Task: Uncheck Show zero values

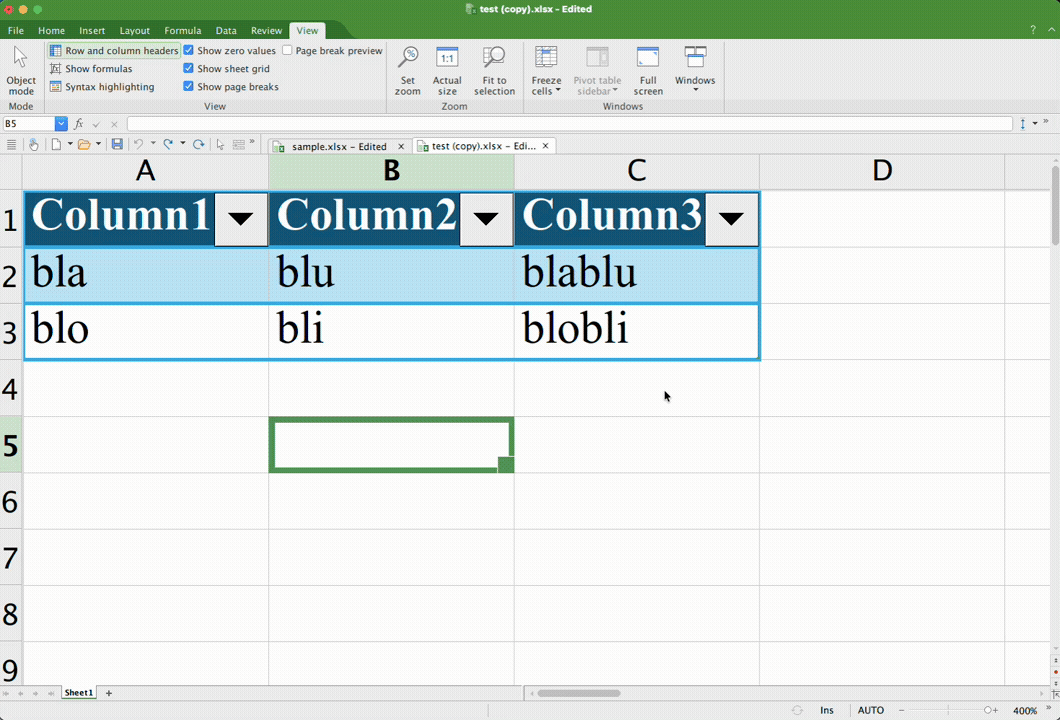Action: pyautogui.click(x=189, y=51)
